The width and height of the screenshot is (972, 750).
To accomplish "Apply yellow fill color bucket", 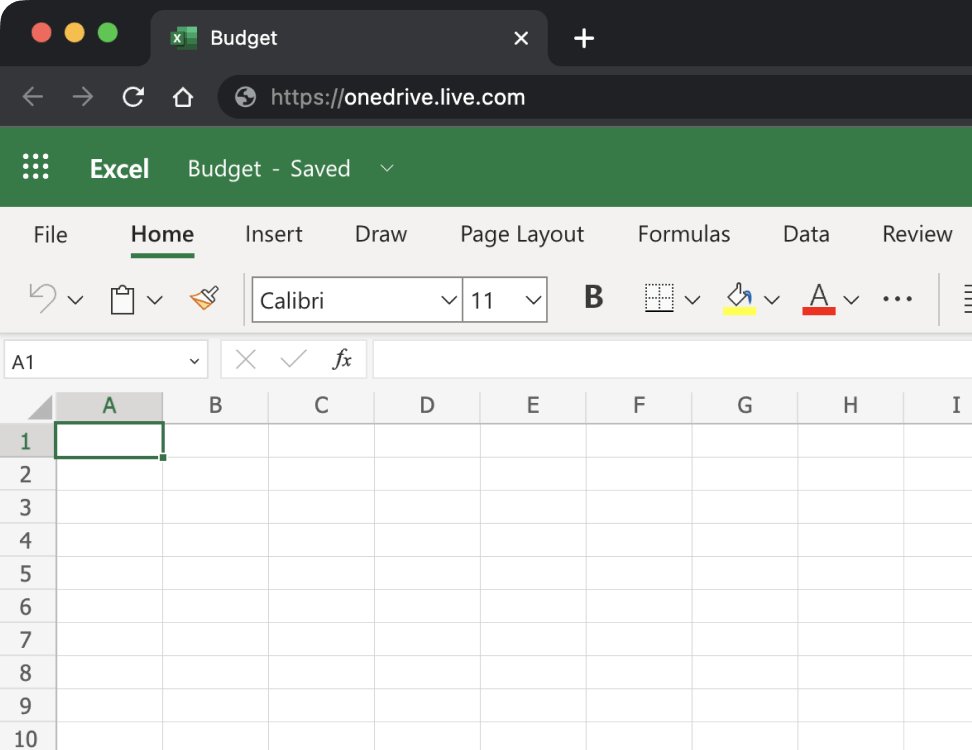I will point(739,299).
